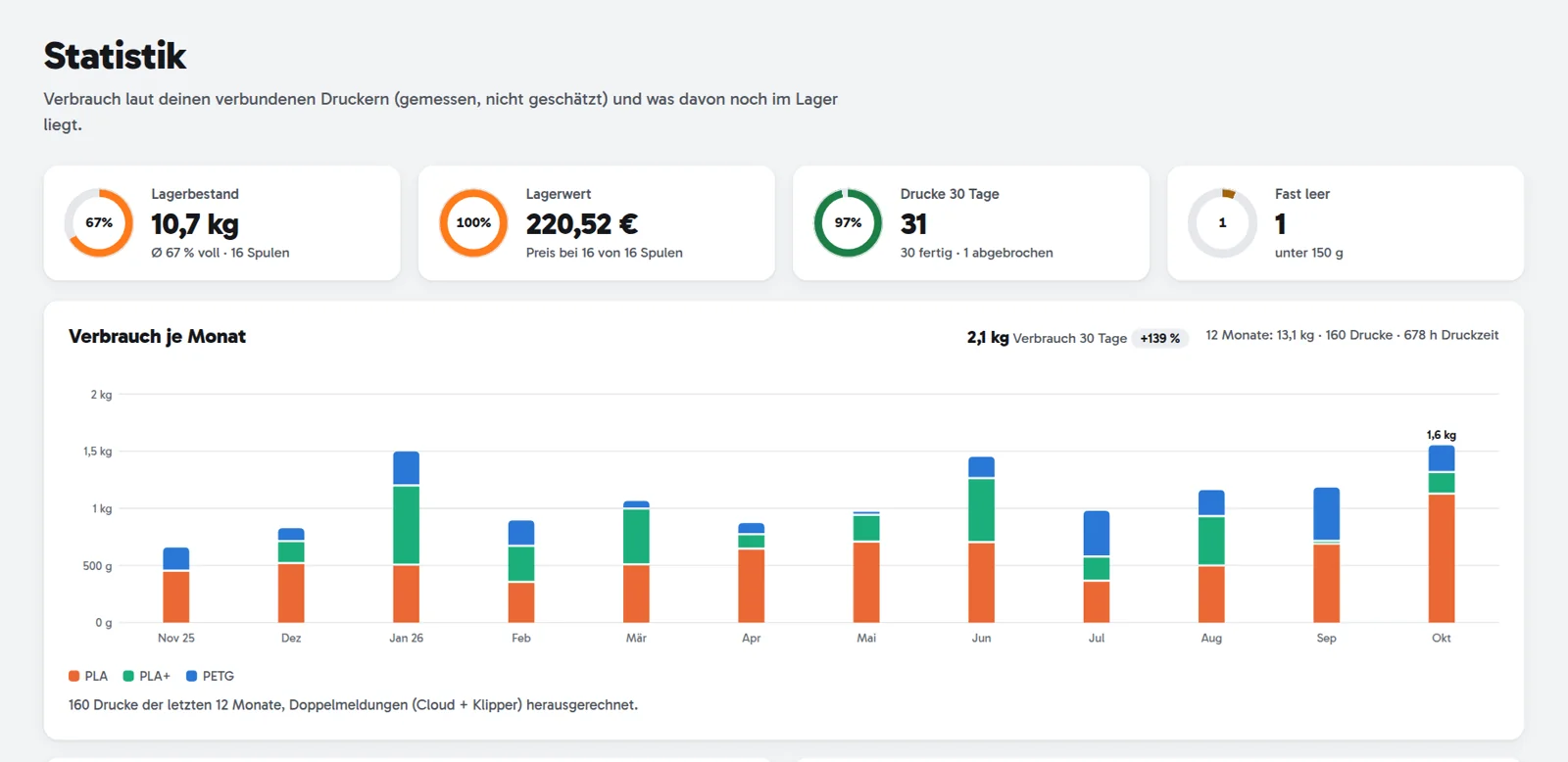This screenshot has height=762, width=1568.
Task: Click the 'Jan 26' axis label
Action: point(407,638)
